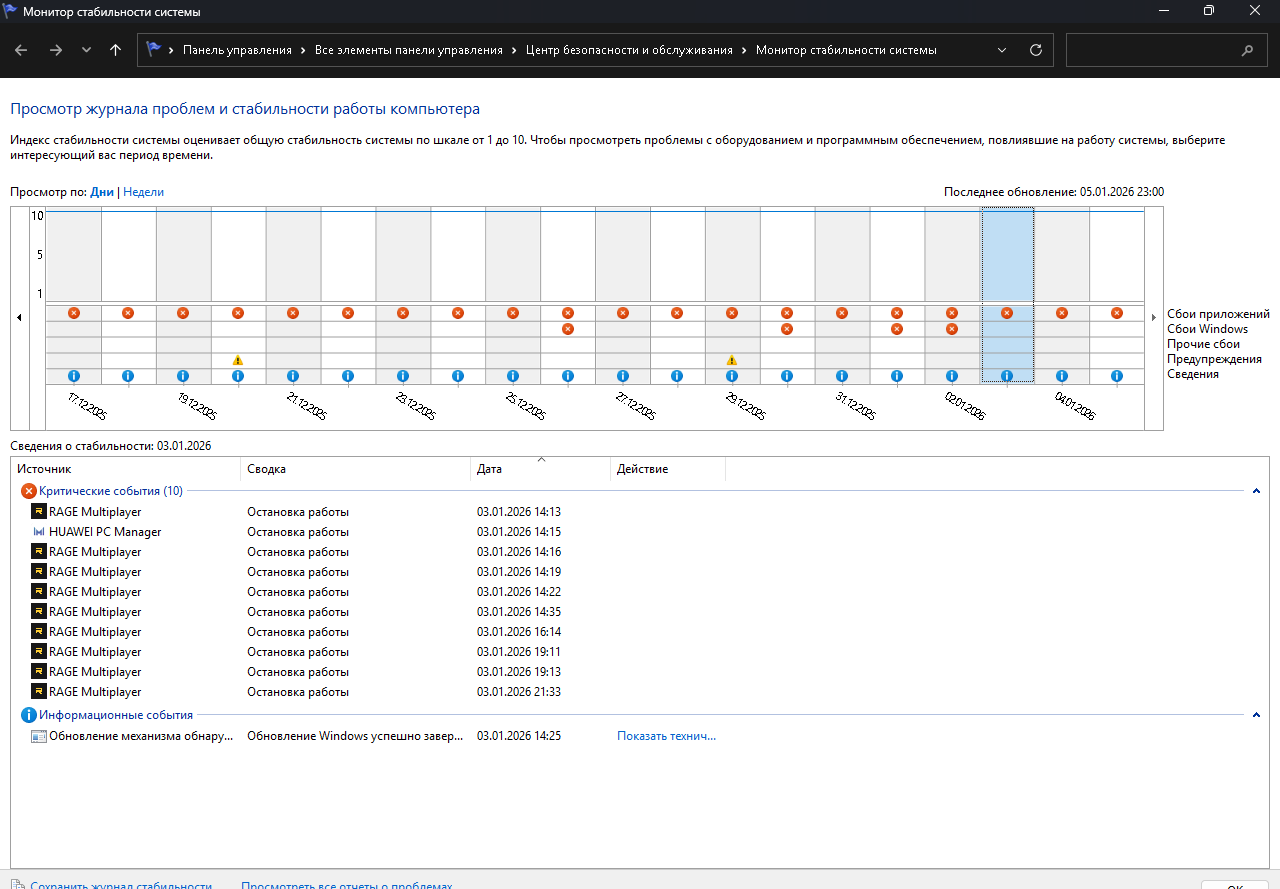Viewport: 1280px width, 889px height.
Task: Click 'Сохранить журнал стабильности' link
Action: tap(121, 884)
